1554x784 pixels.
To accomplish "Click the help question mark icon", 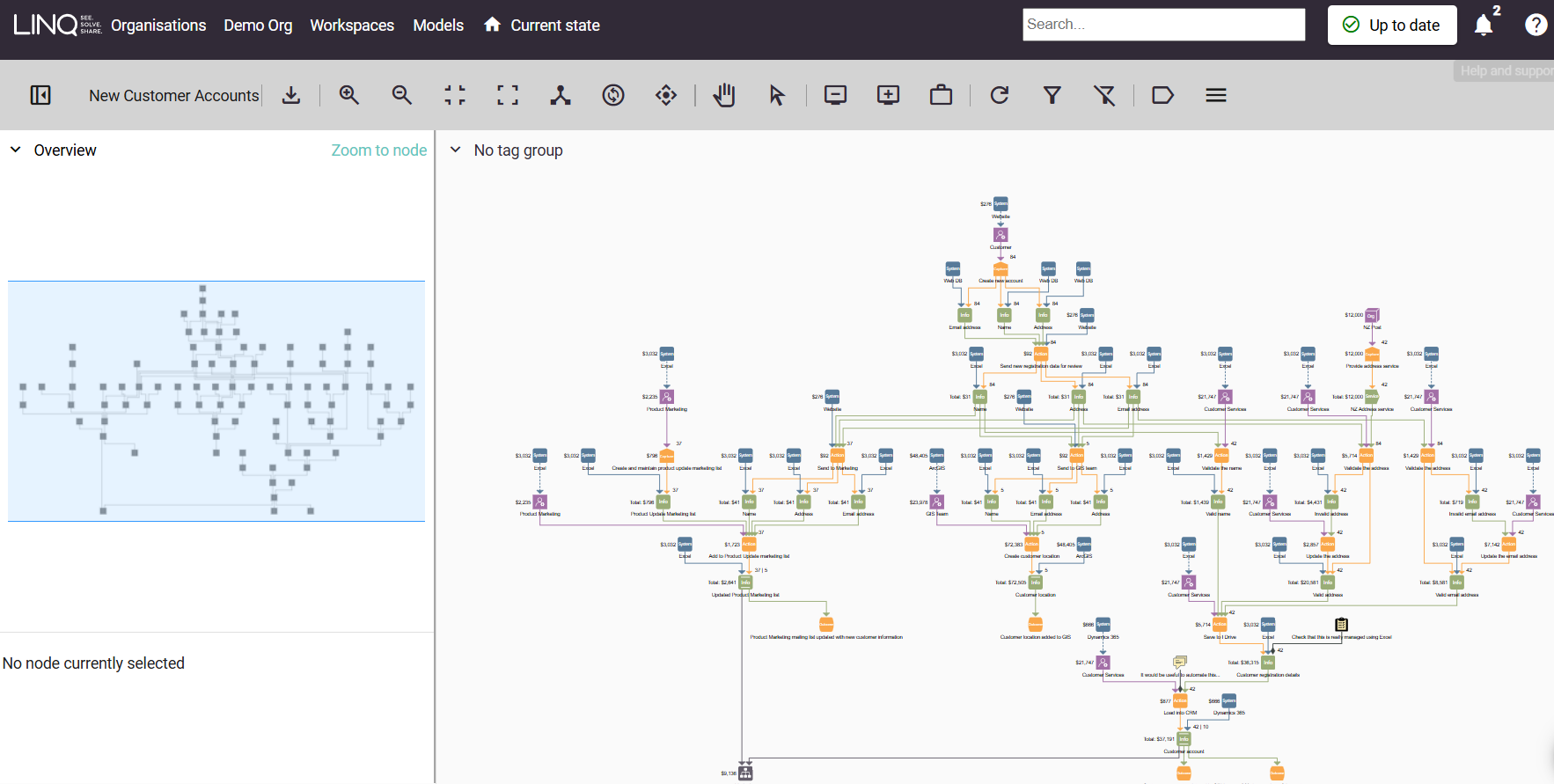I will pos(1536,25).
